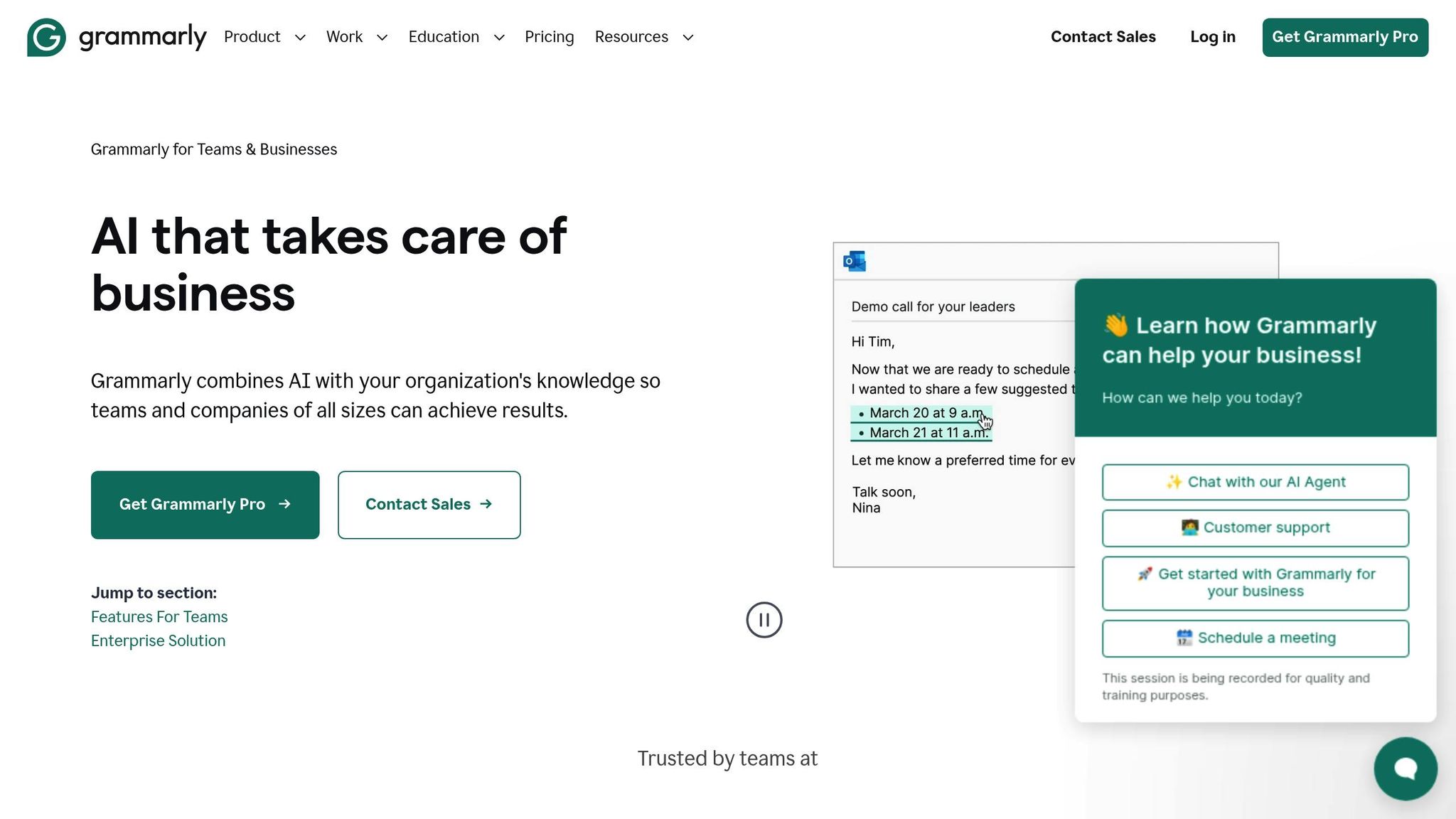The width and height of the screenshot is (1456, 819).
Task: Click the Outlook icon on the email demo
Action: pyautogui.click(x=855, y=261)
